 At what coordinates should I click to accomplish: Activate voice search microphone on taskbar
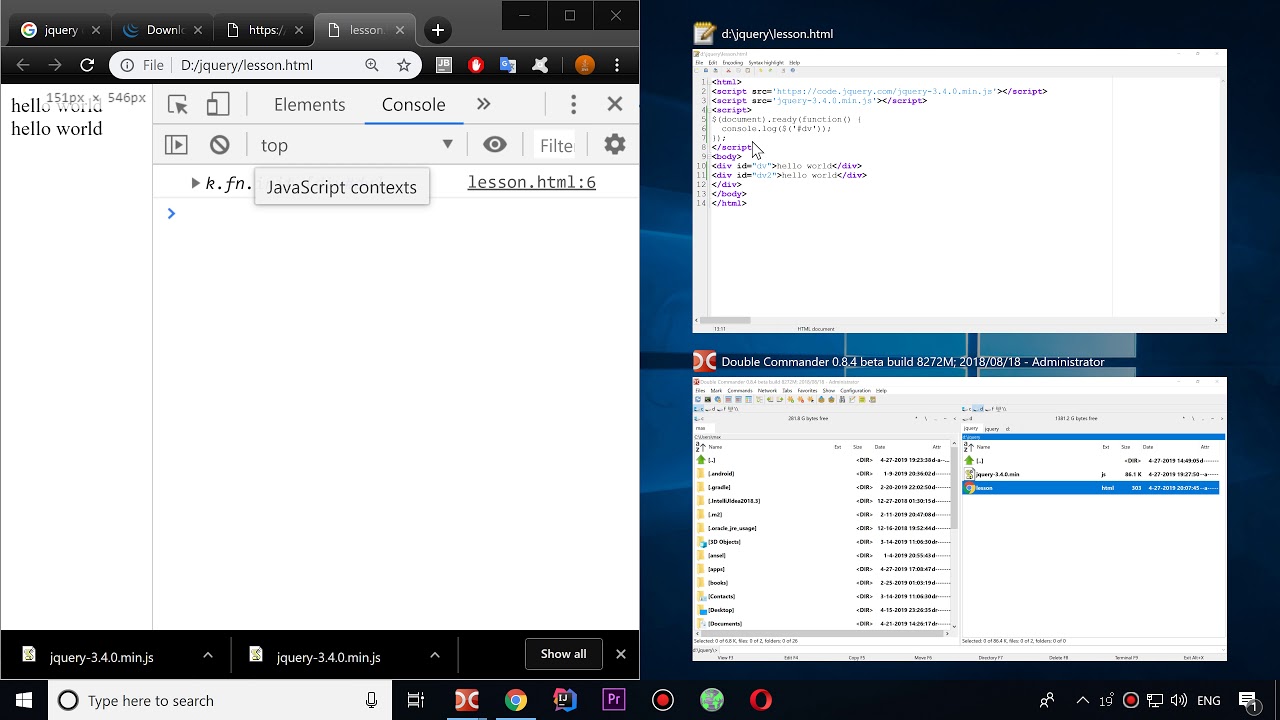click(x=372, y=700)
